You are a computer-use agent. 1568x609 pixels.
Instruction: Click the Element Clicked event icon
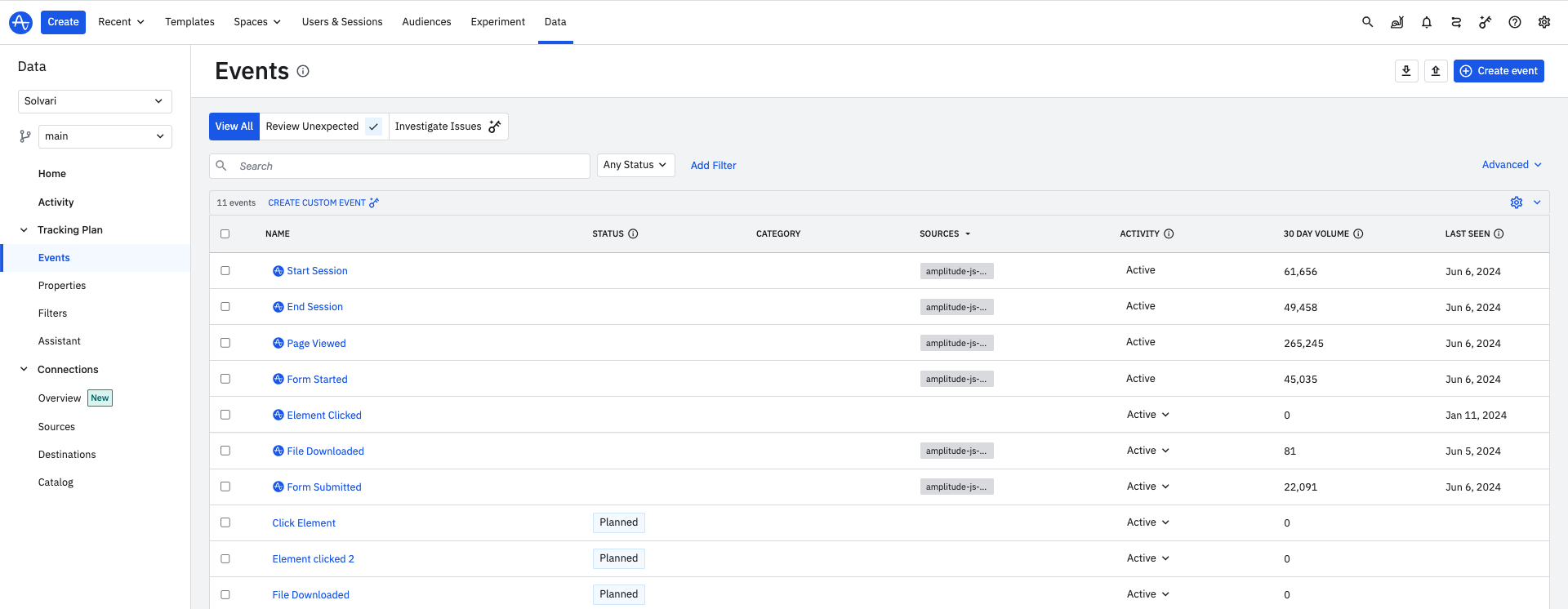coord(278,415)
